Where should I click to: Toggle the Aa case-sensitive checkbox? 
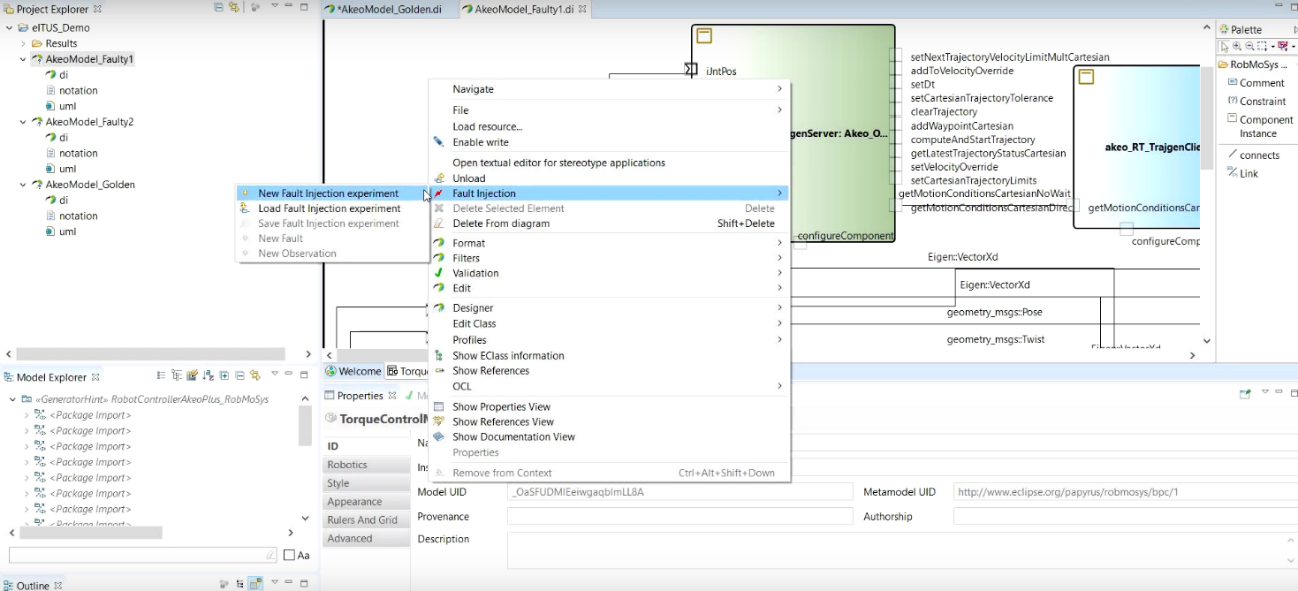[289, 555]
